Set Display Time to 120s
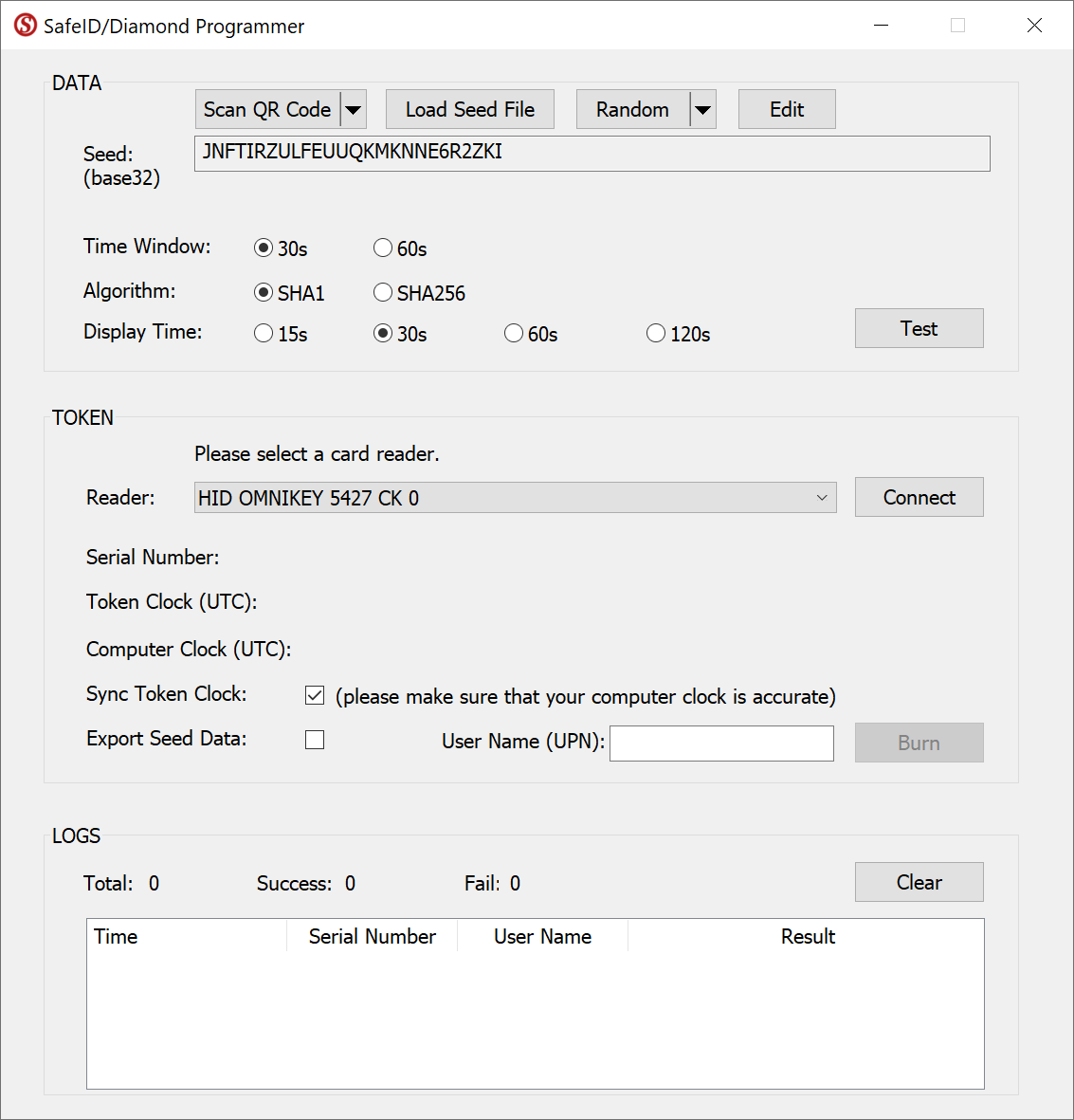 (656, 334)
